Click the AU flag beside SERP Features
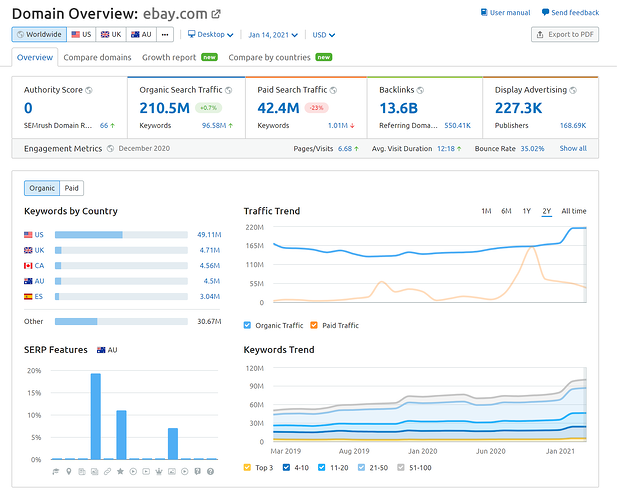The height and width of the screenshot is (494, 624). coord(101,350)
